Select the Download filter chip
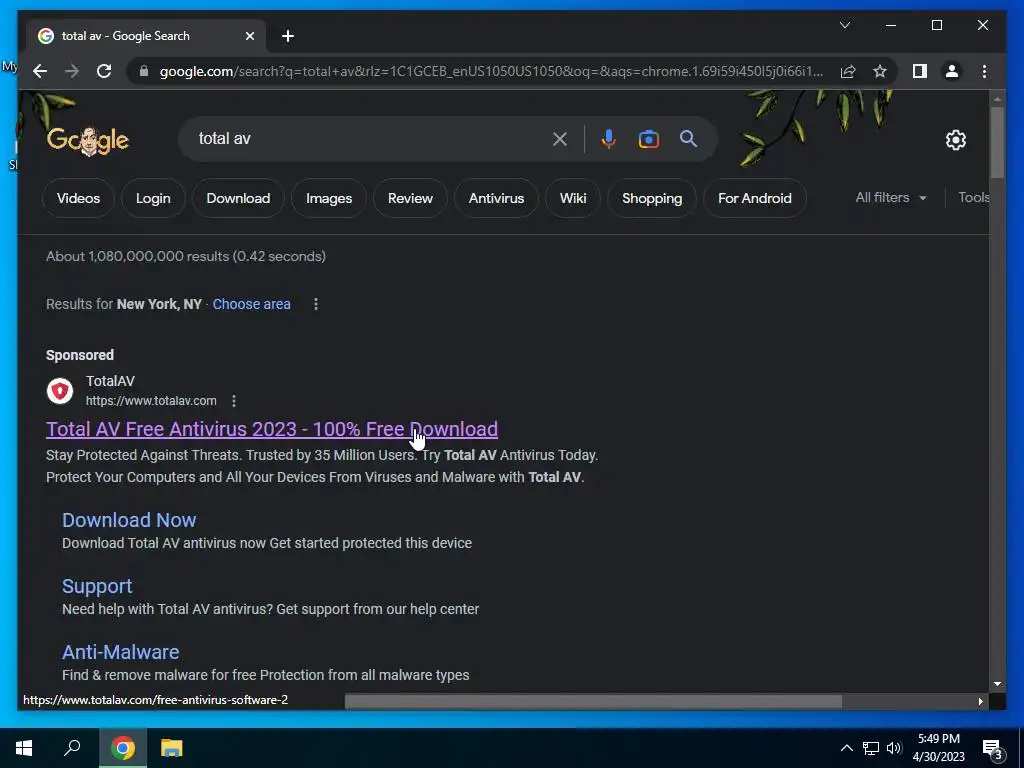The width and height of the screenshot is (1024, 768). point(238,198)
